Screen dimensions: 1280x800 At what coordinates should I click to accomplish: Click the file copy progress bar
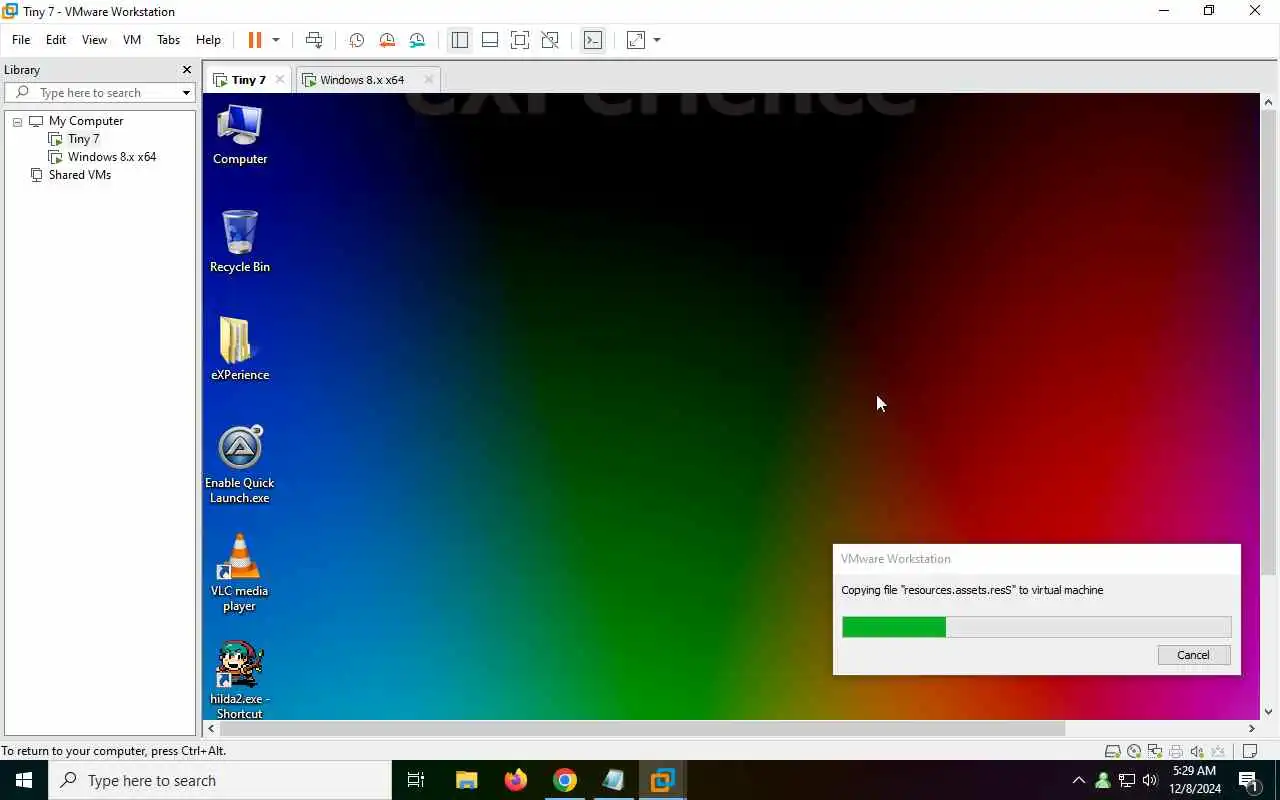pos(1037,627)
